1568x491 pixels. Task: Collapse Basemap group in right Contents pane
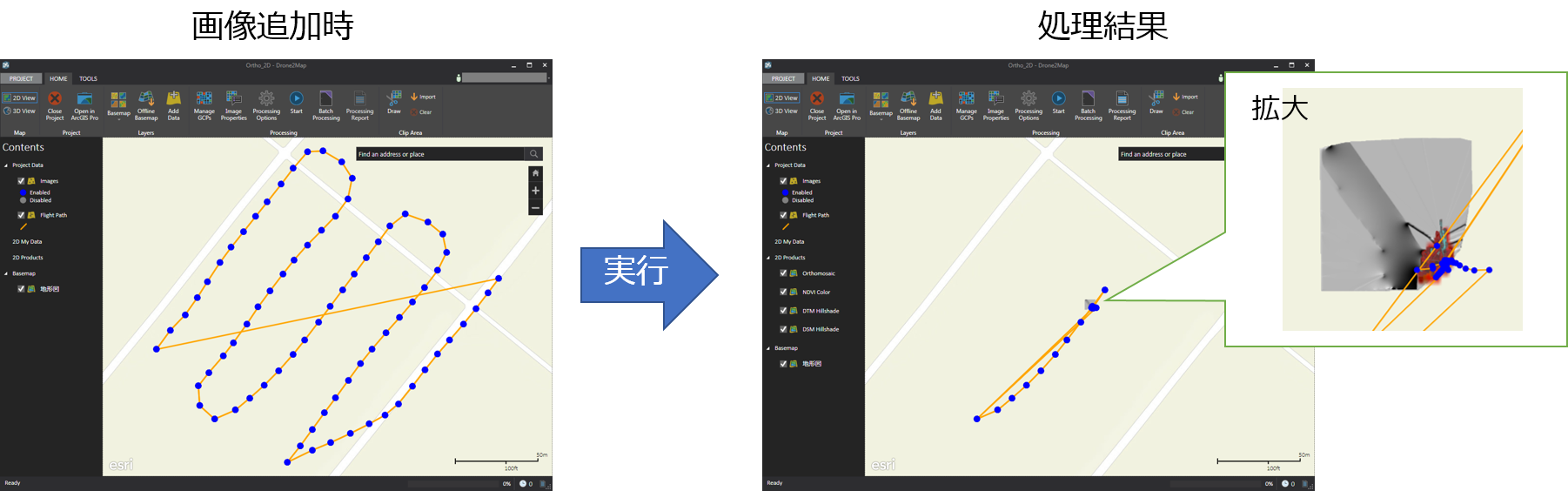(x=767, y=348)
